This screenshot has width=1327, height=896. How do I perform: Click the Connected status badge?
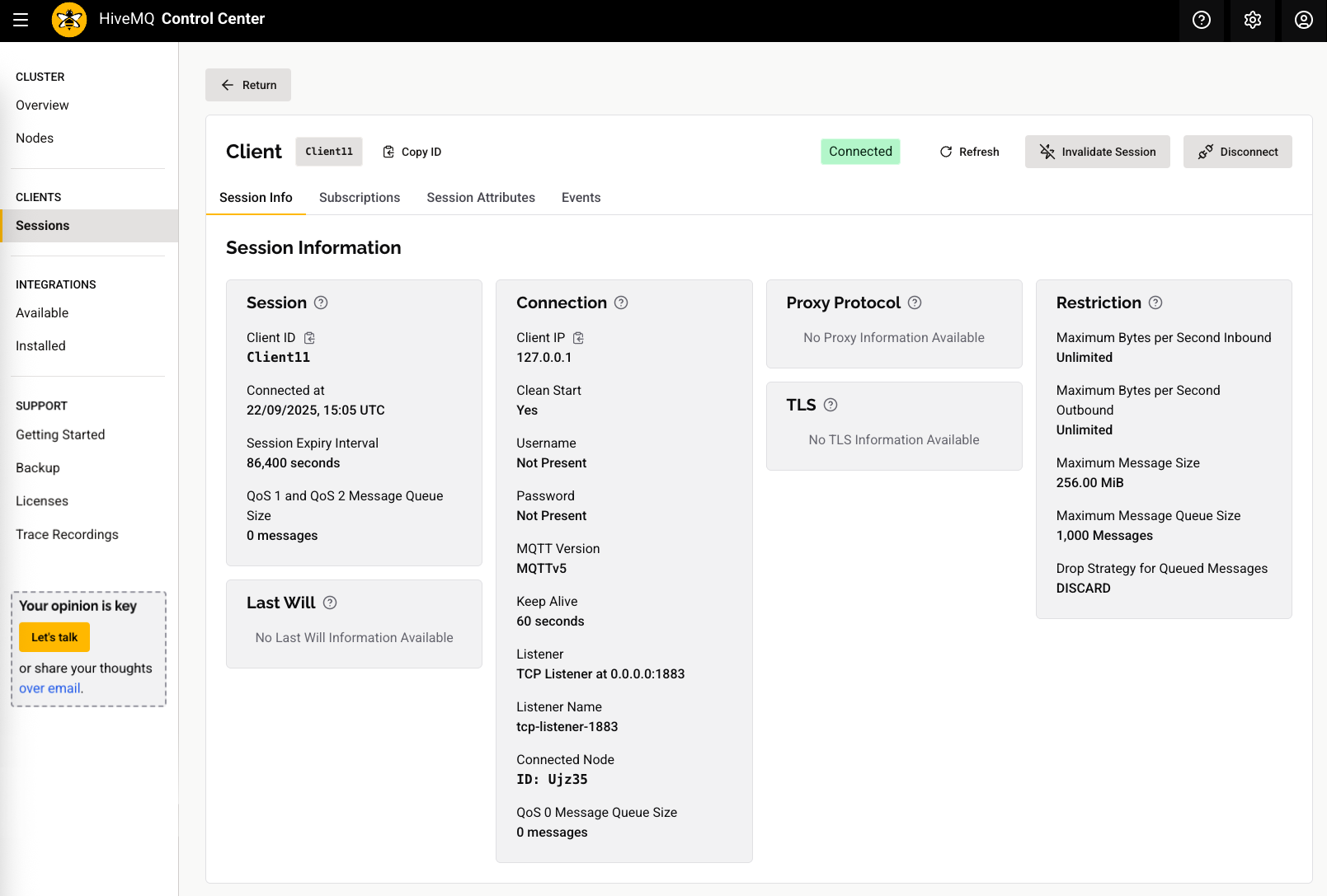pos(860,152)
